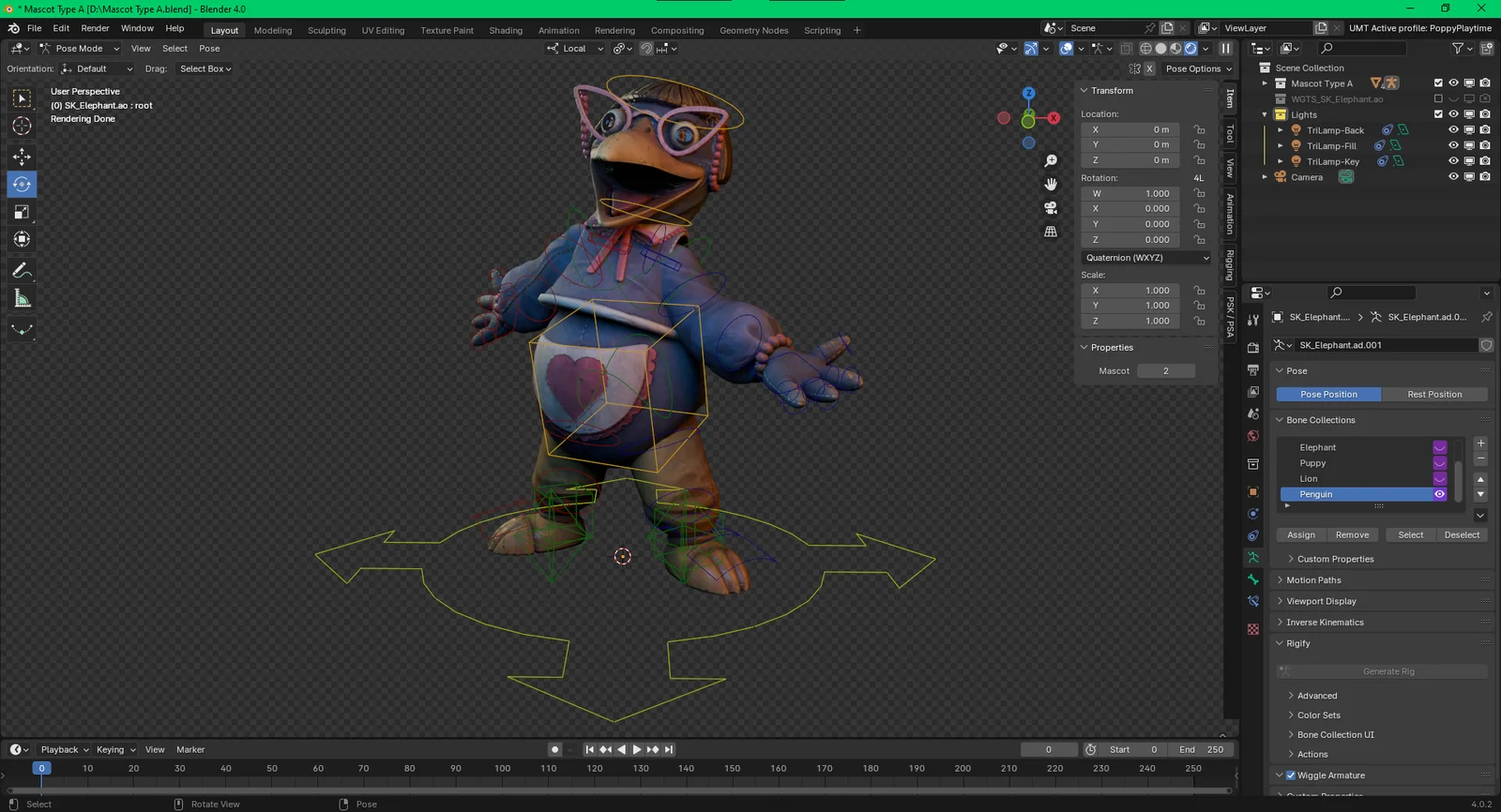Image resolution: width=1501 pixels, height=812 pixels.
Task: Open the Playback dropdown in timeline
Action: pos(64,750)
